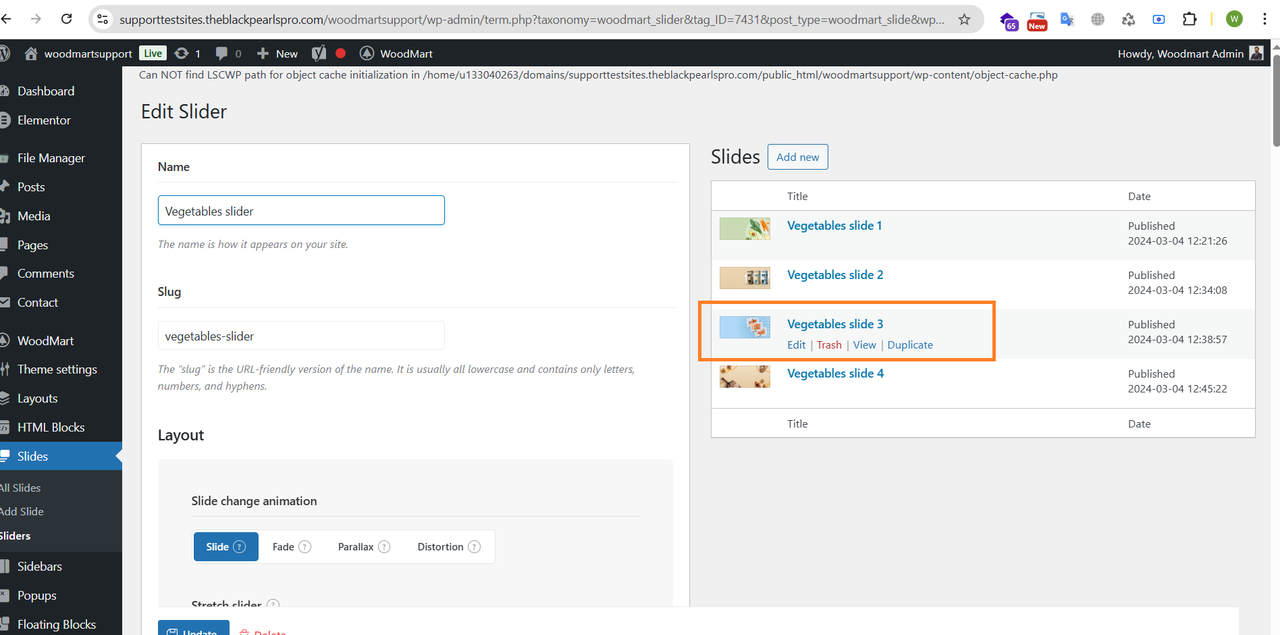Click the Yoast SEO icon in admin bar
Image resolution: width=1280 pixels, height=635 pixels.
[319, 53]
